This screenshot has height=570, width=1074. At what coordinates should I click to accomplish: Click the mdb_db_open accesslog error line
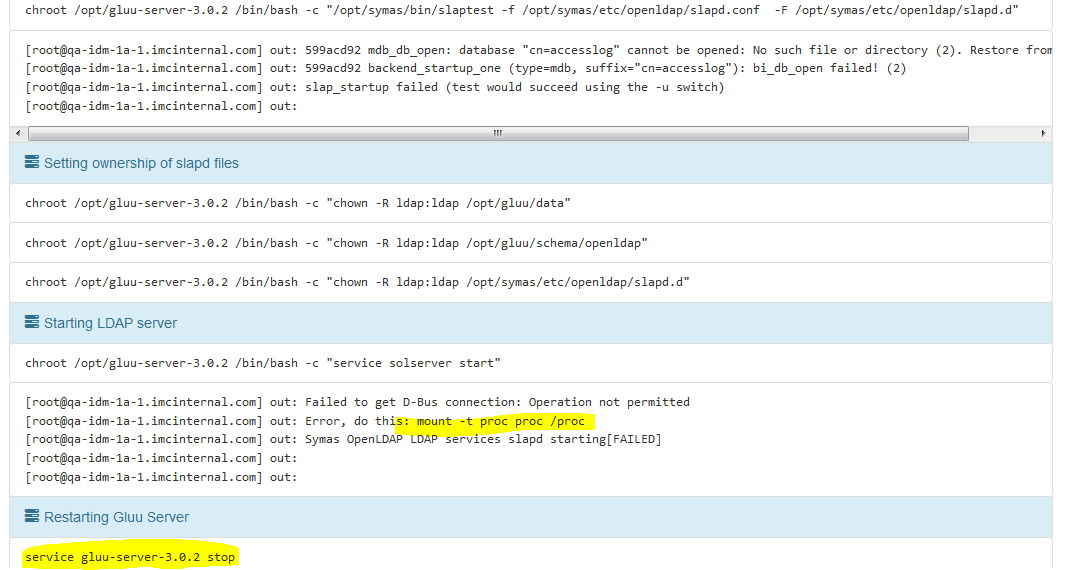[538, 51]
